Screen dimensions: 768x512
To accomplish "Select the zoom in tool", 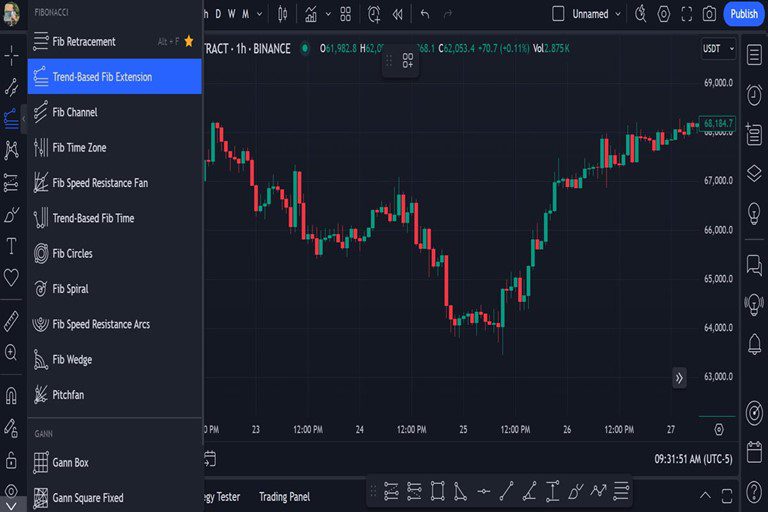I will pos(11,352).
